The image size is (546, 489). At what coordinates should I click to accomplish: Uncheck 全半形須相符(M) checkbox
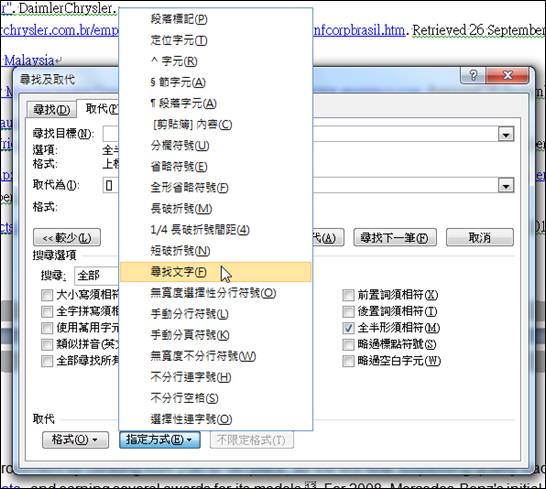(348, 328)
